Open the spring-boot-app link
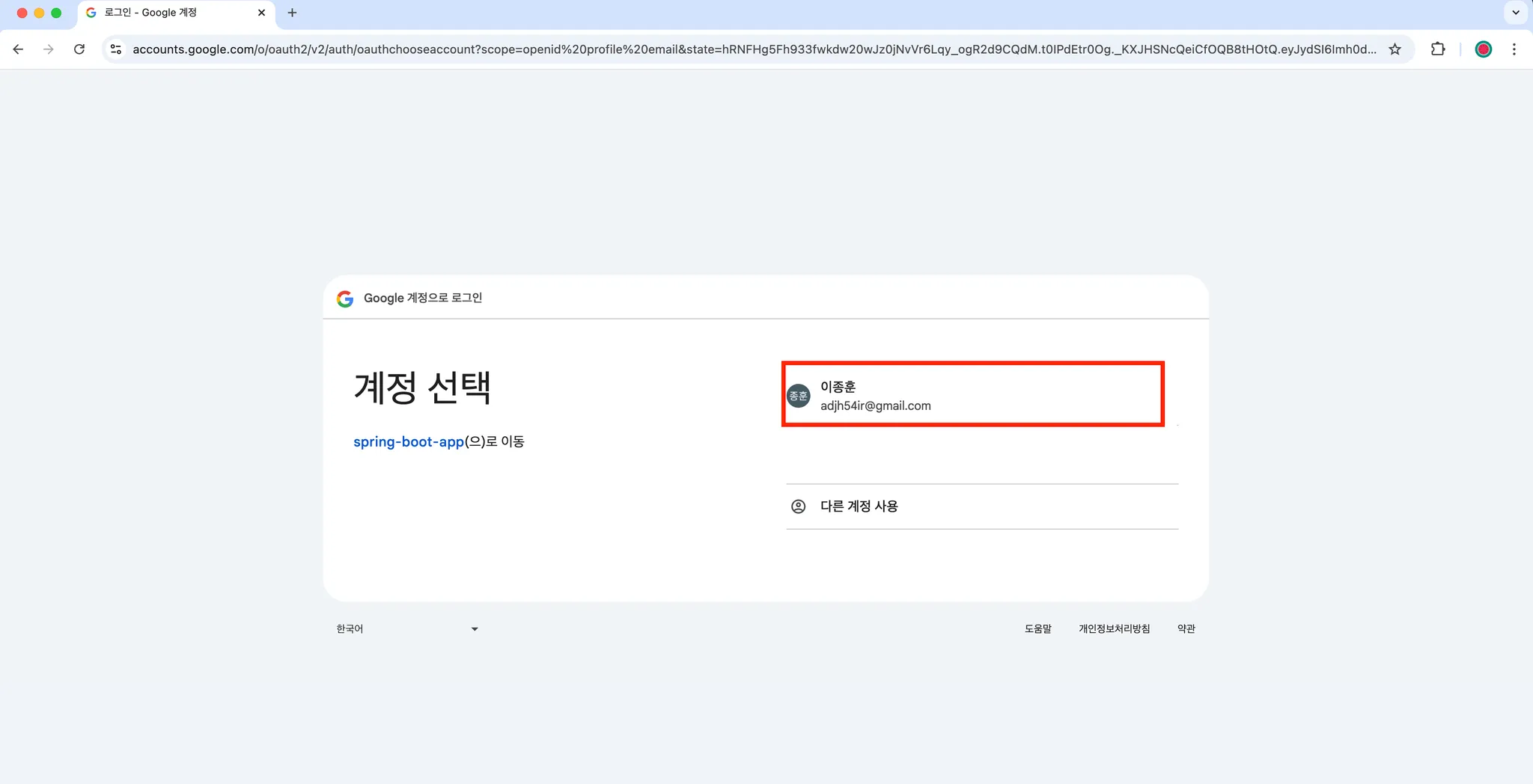The height and width of the screenshot is (784, 1533). pyautogui.click(x=409, y=441)
